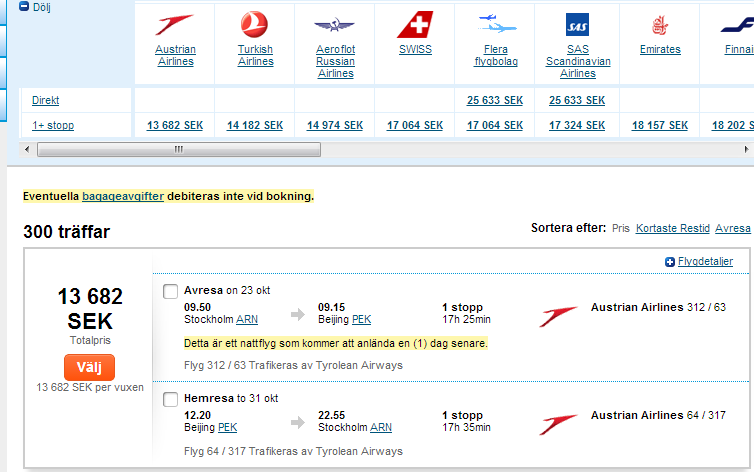Click the Aeroflot Russian Airlines logo
The image size is (754, 472).
coord(335,25)
